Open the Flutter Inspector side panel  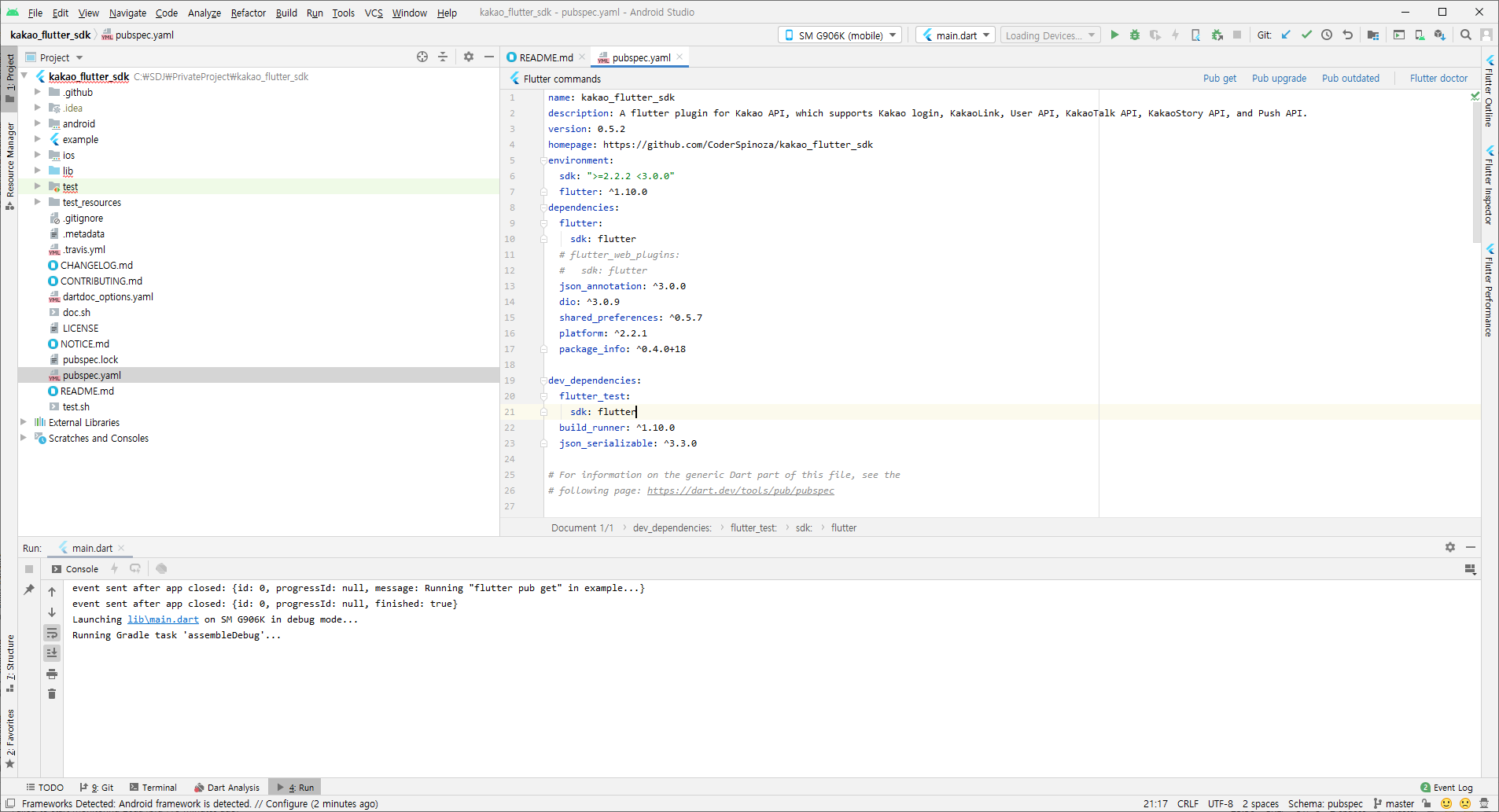click(x=1490, y=185)
